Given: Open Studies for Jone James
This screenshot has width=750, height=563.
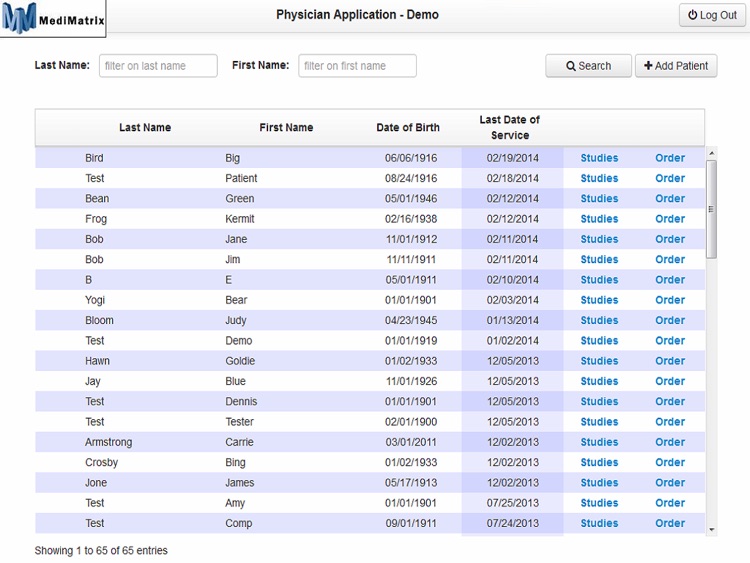Looking at the screenshot, I should 599,483.
